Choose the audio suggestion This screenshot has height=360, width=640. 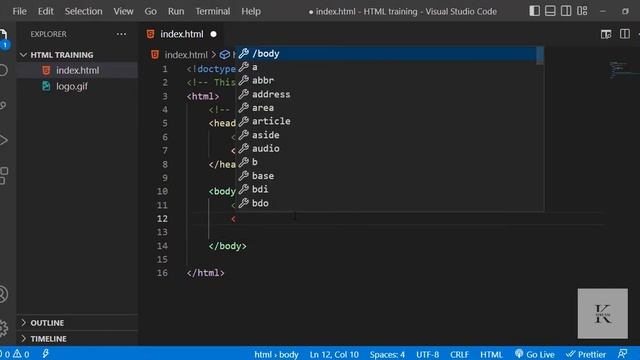point(387,149)
